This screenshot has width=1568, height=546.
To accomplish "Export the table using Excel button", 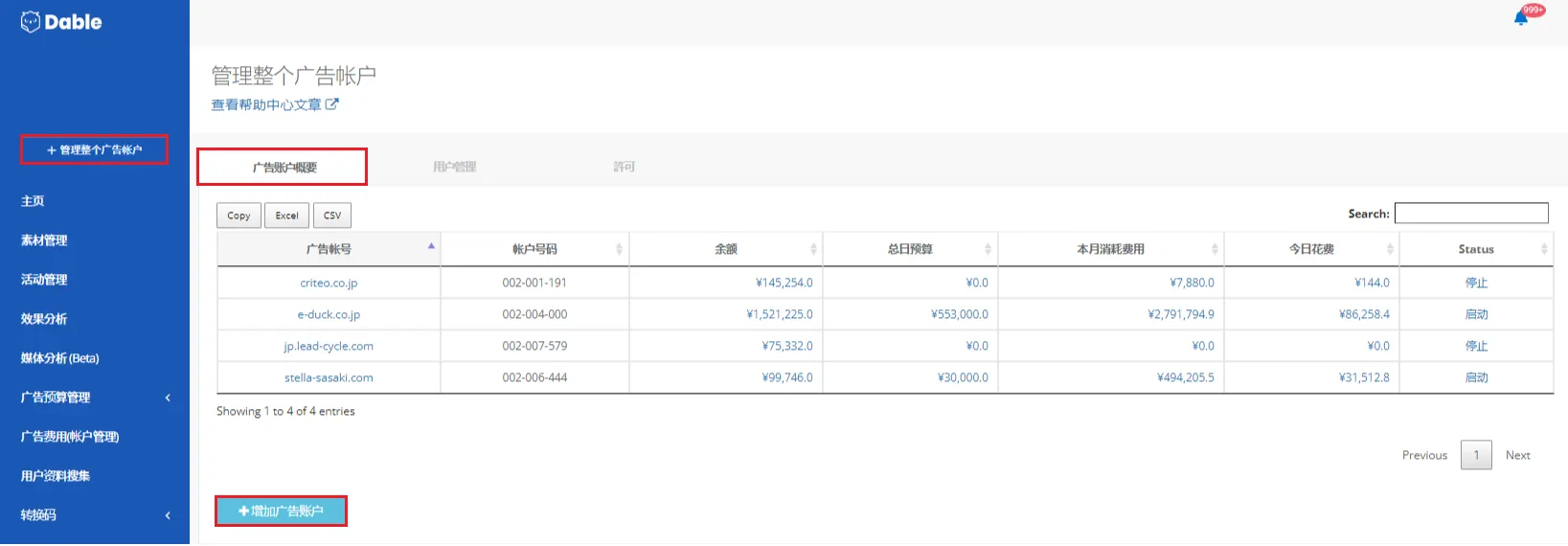I will point(287,216).
